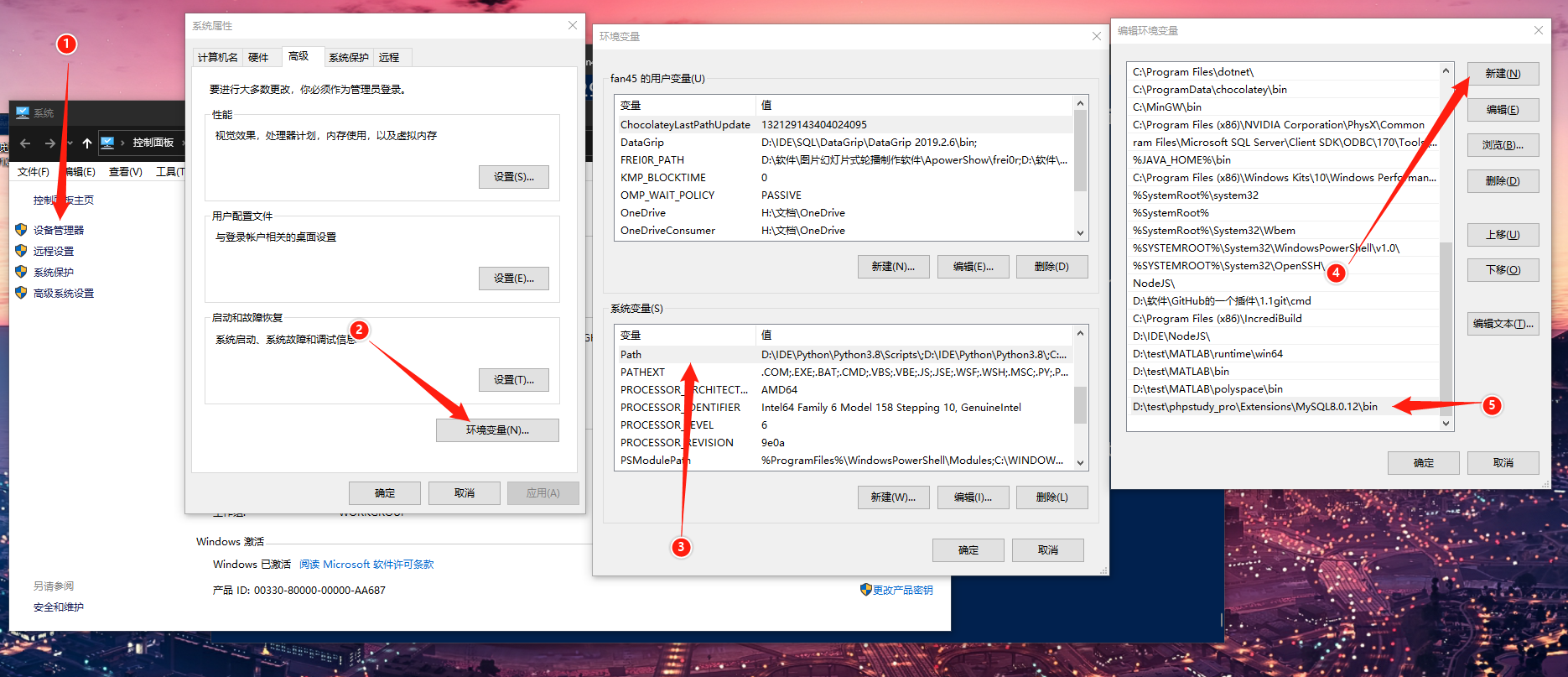This screenshot has width=1568, height=677.
Task: Click 浏览(B)... in path editor
Action: pos(1503,144)
